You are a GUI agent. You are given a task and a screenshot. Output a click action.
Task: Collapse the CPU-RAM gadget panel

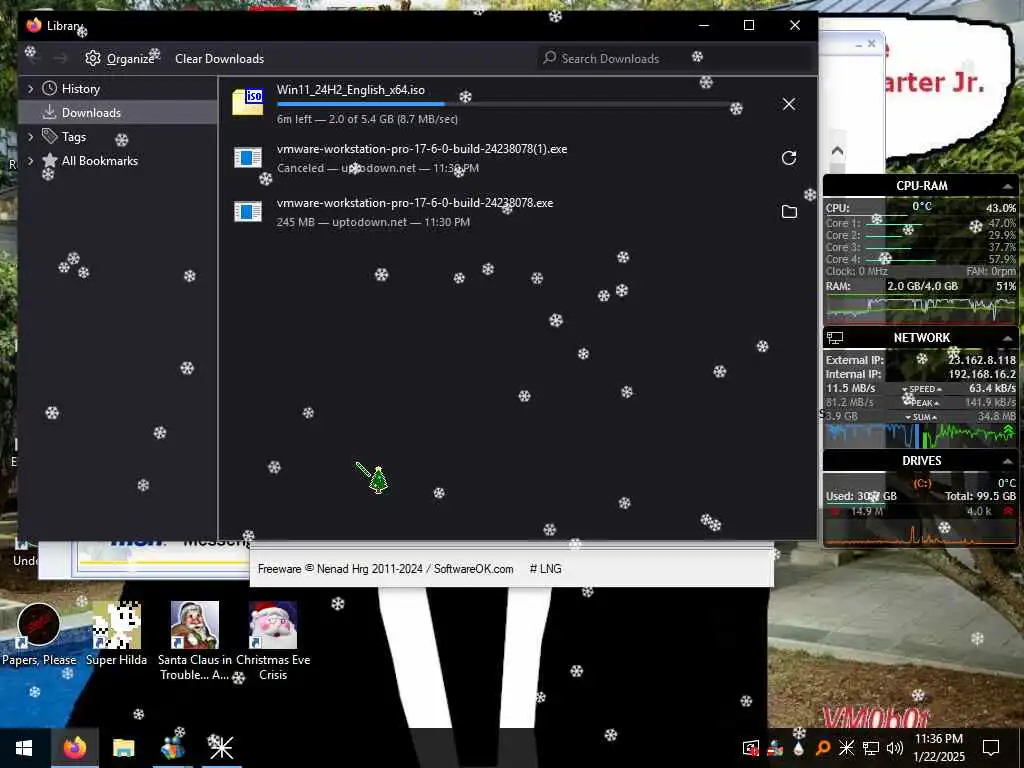pos(1008,186)
